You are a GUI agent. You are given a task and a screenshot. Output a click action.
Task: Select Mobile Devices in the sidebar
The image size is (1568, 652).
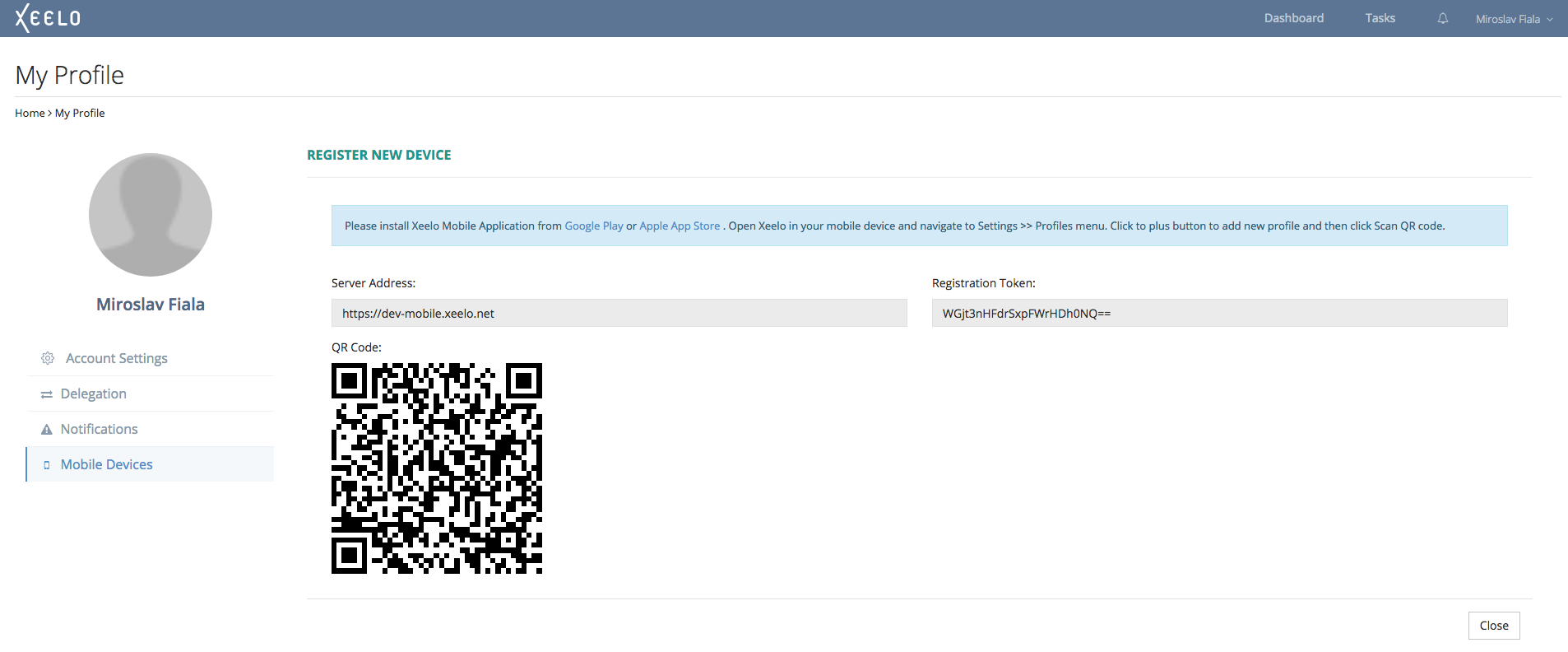coord(150,464)
